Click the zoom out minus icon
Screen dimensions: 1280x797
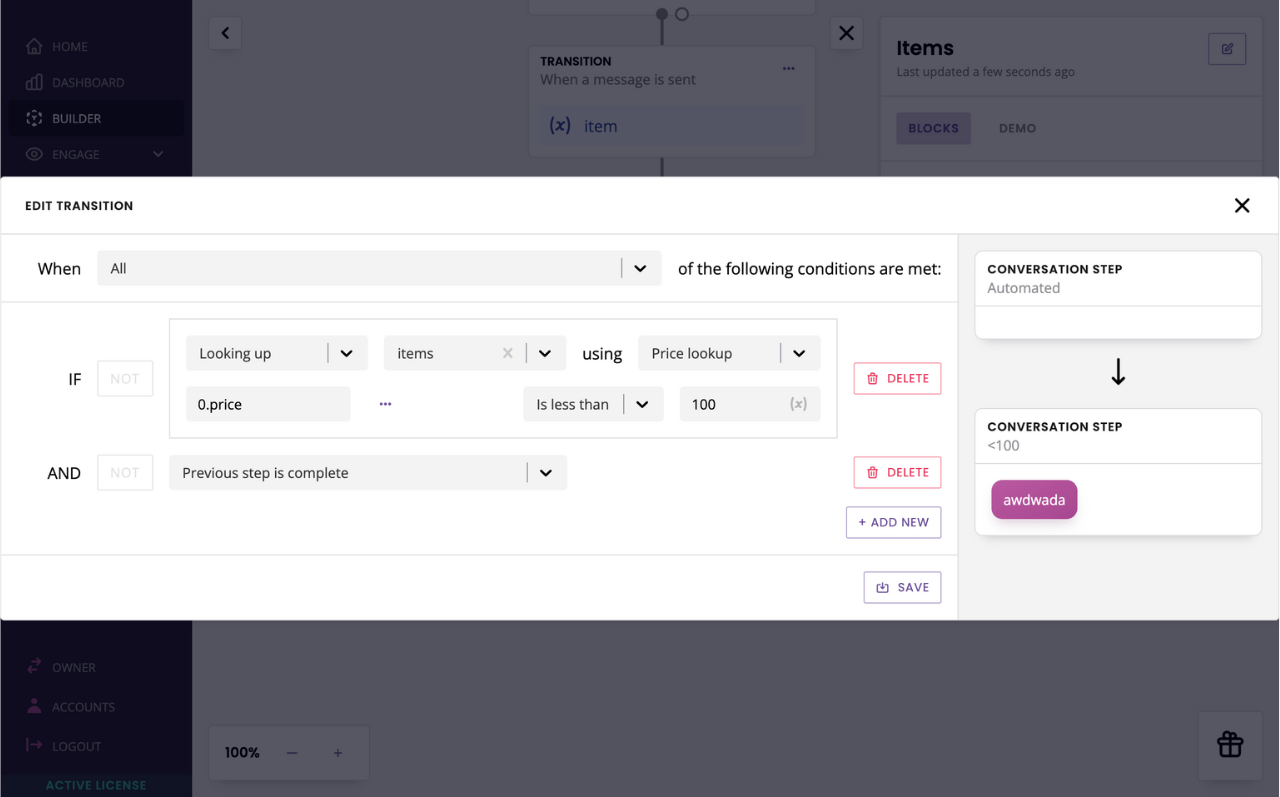pos(292,752)
